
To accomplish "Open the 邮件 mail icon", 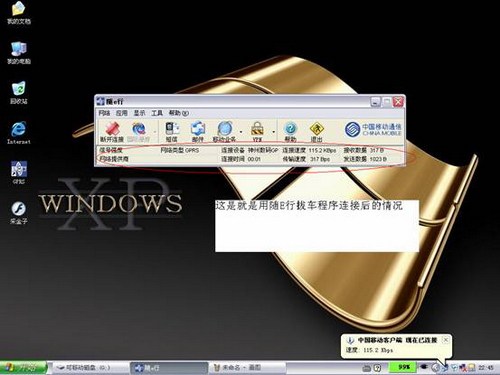I will point(198,131).
